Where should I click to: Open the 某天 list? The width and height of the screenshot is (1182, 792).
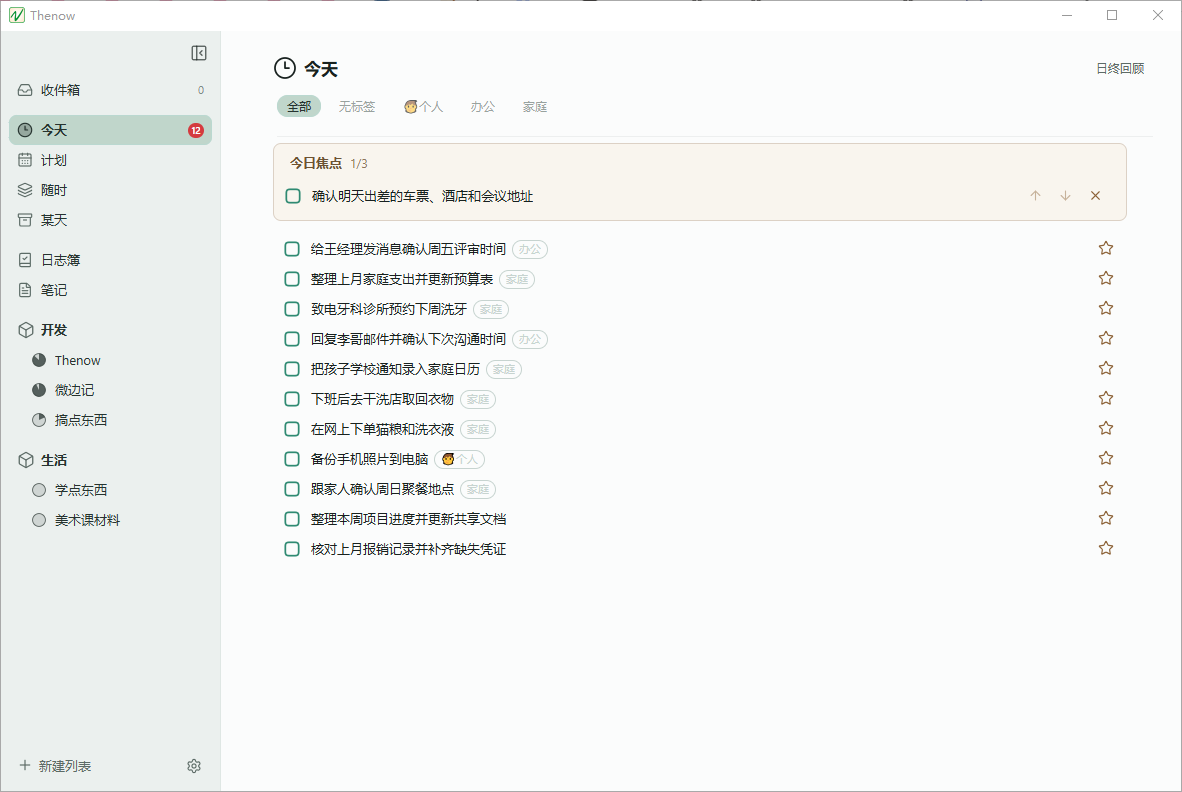click(x=110, y=220)
